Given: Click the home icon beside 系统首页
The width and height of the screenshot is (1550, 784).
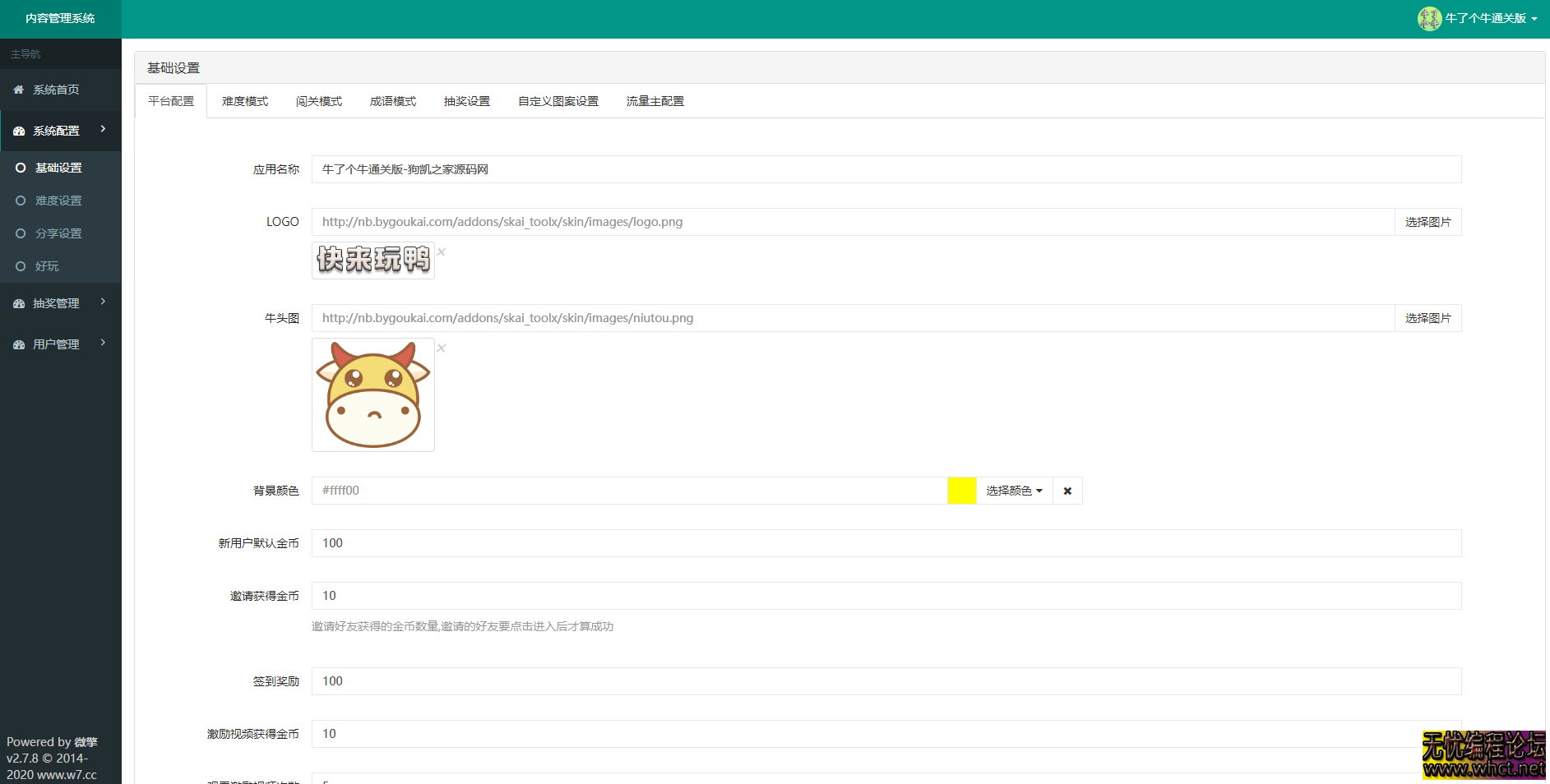Looking at the screenshot, I should click(x=19, y=90).
